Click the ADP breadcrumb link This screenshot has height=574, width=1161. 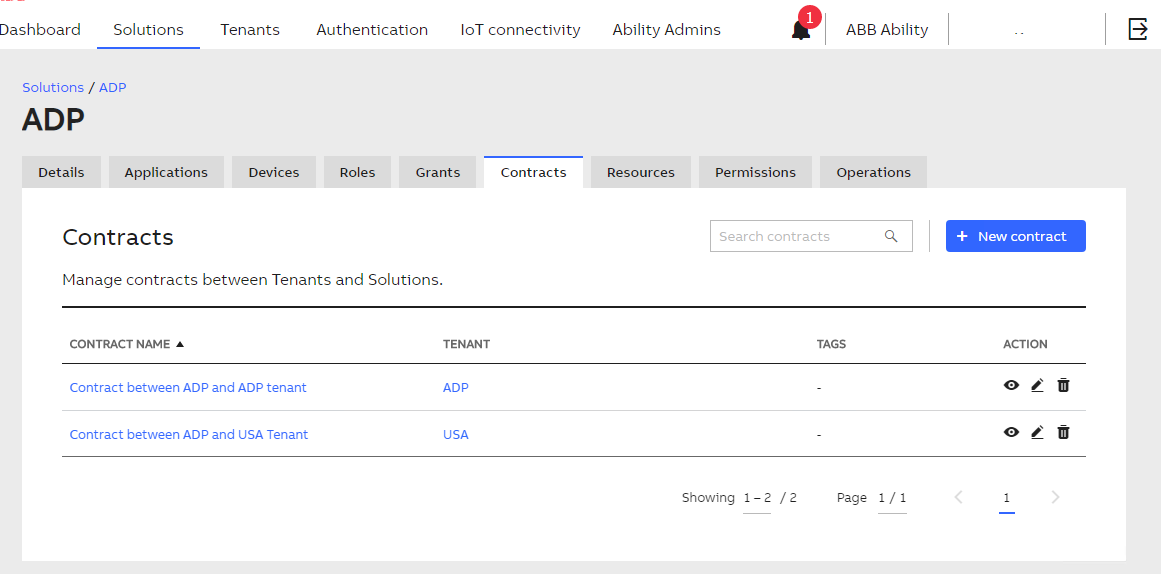point(113,87)
